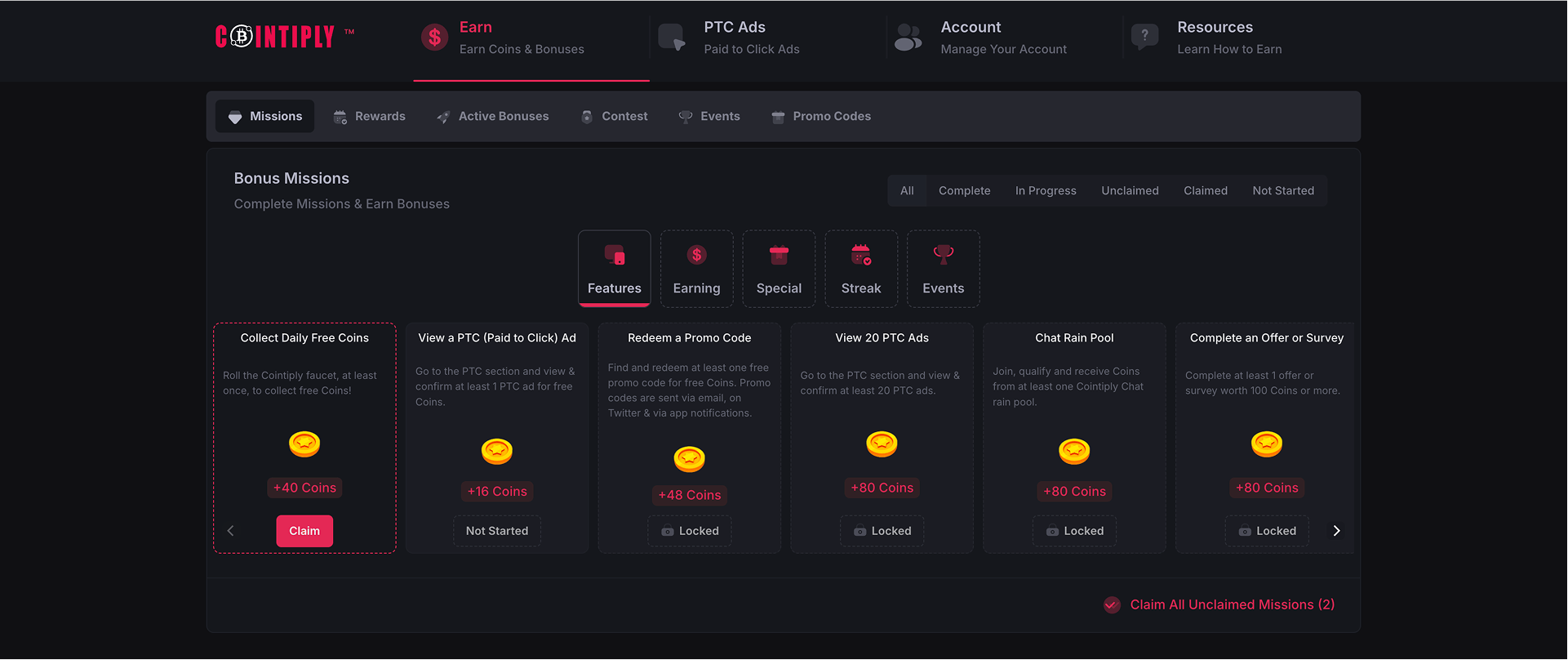1568x660 pixels.
Task: Open the Resources question mark icon
Action: point(1144,37)
